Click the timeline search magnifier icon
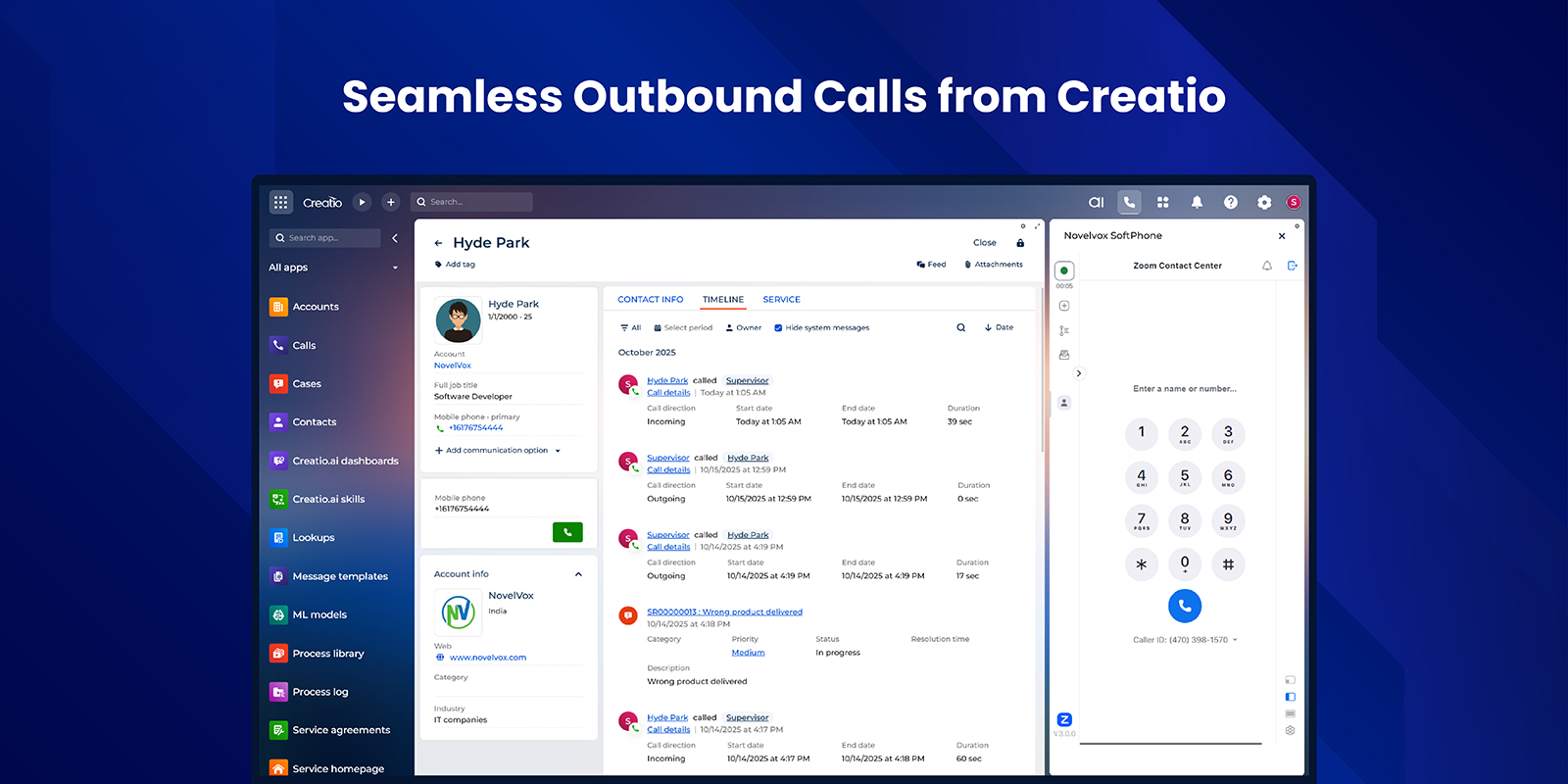1568x784 pixels. point(960,327)
